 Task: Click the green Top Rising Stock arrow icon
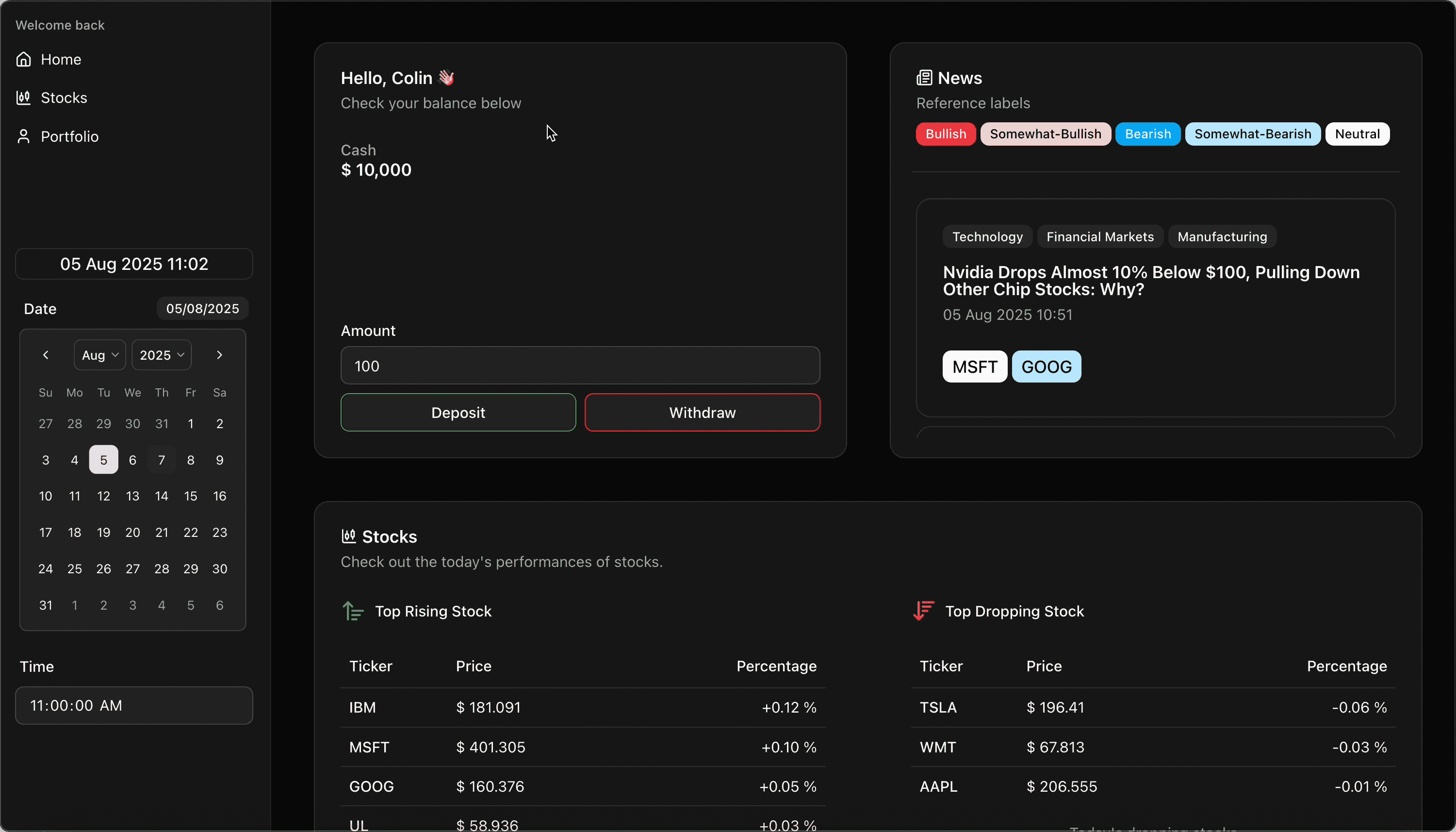tap(353, 611)
